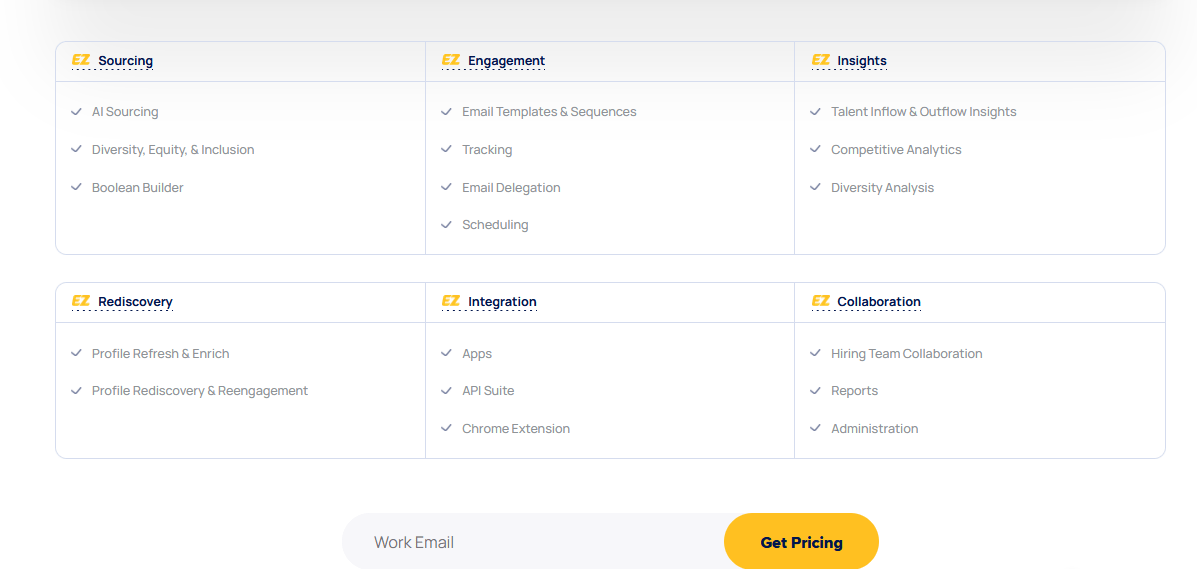1197x569 pixels.
Task: Select the Insights heading
Action: [x=862, y=60]
